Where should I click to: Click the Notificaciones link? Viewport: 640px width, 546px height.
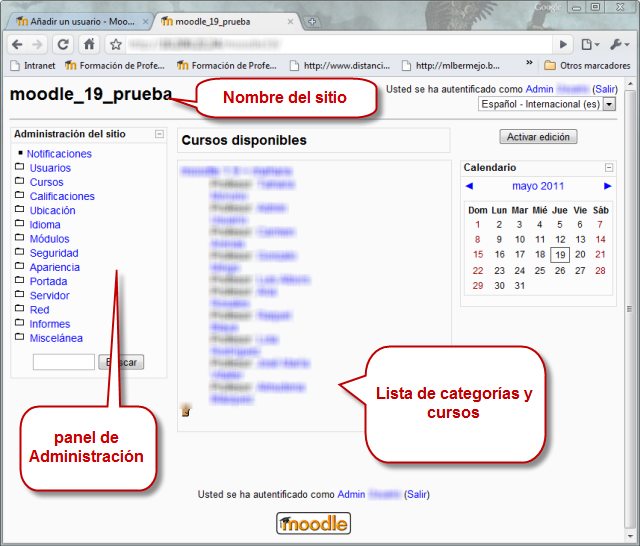click(59, 154)
